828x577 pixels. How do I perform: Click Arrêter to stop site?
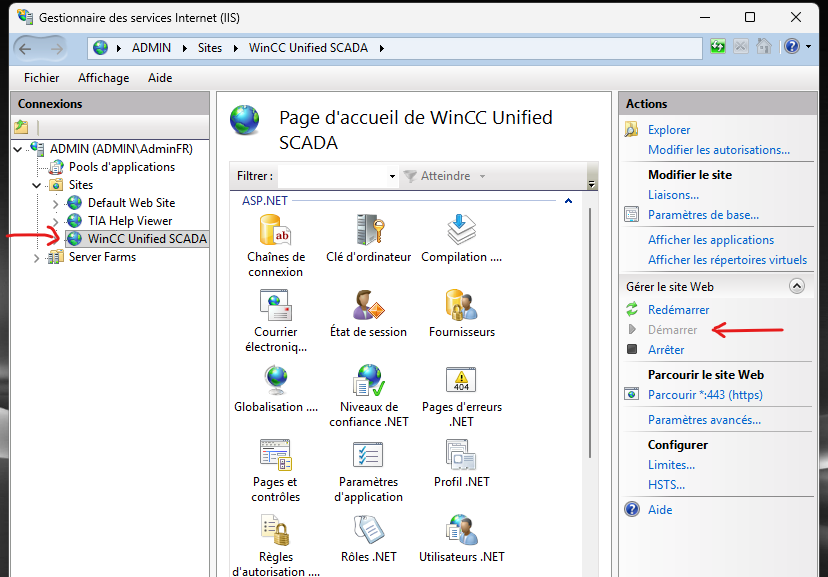click(x=666, y=350)
